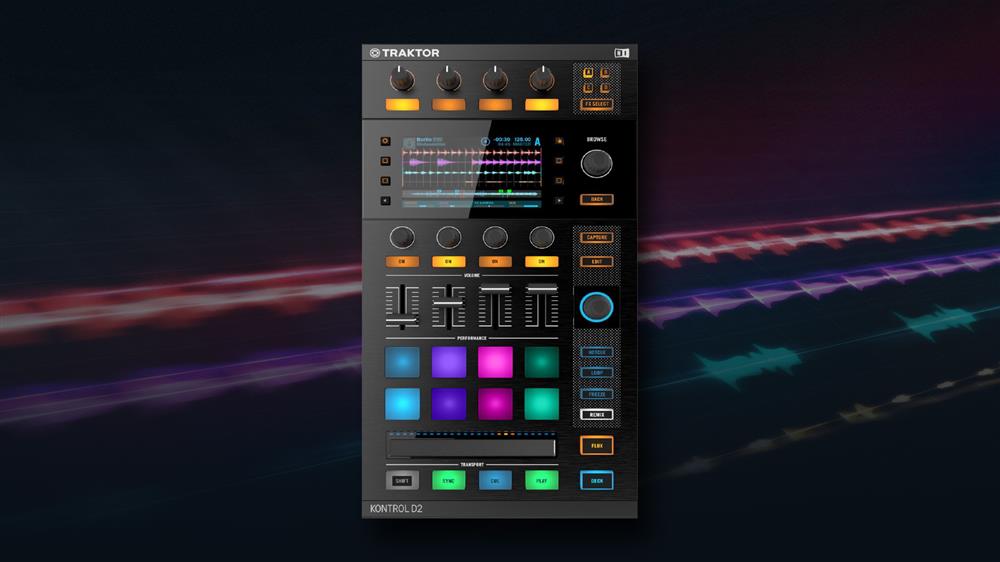Open settings with the gear display button
This screenshot has height=562, width=1000.
pos(385,141)
